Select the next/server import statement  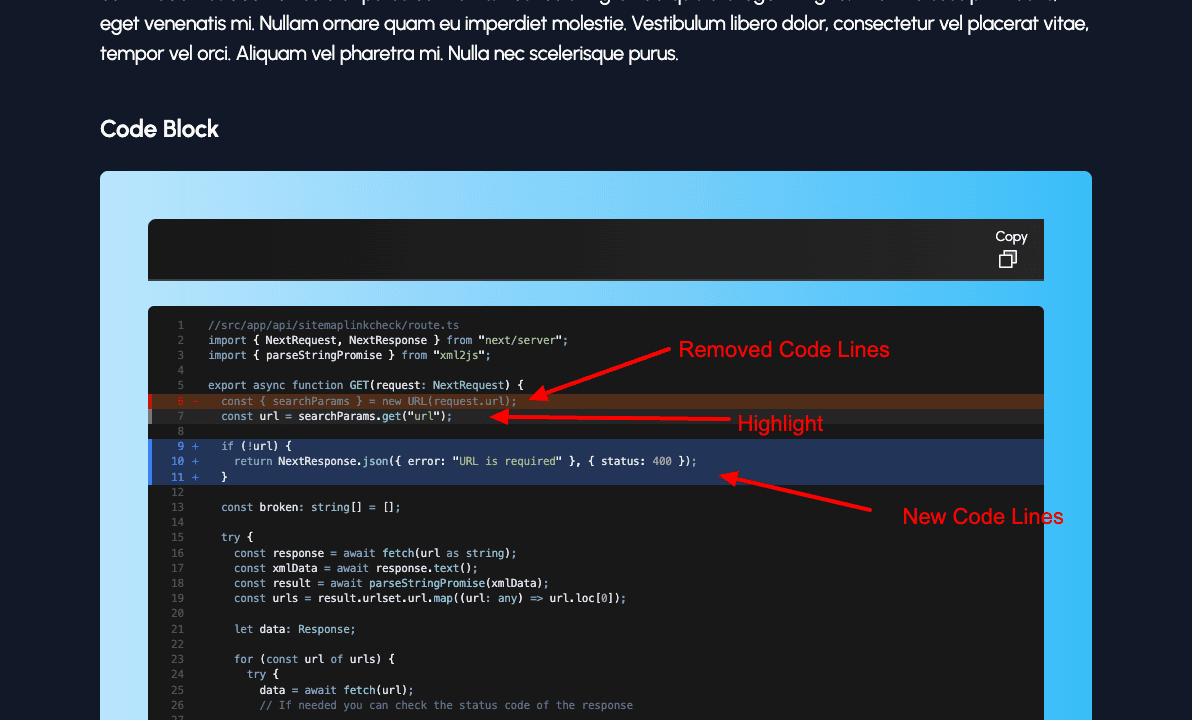[386, 339]
